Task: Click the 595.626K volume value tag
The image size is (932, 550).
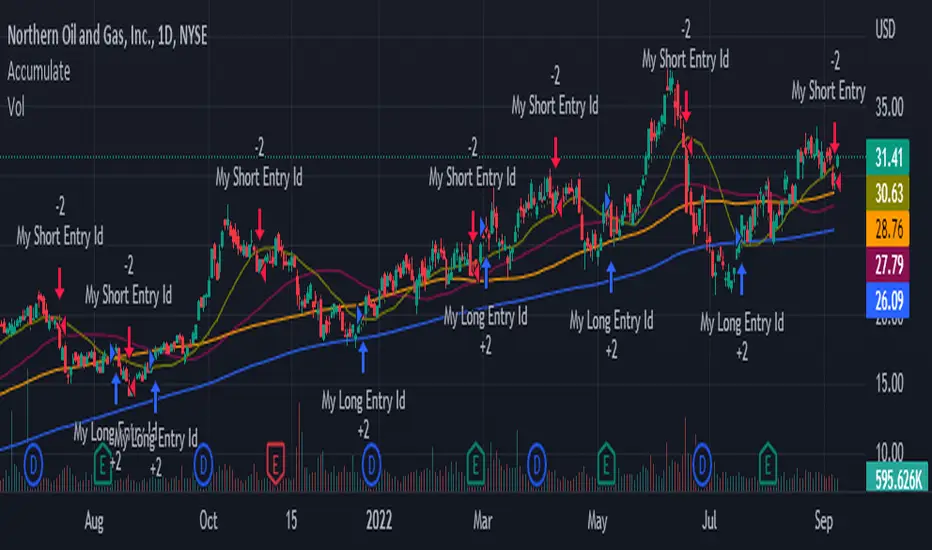Action: (898, 477)
